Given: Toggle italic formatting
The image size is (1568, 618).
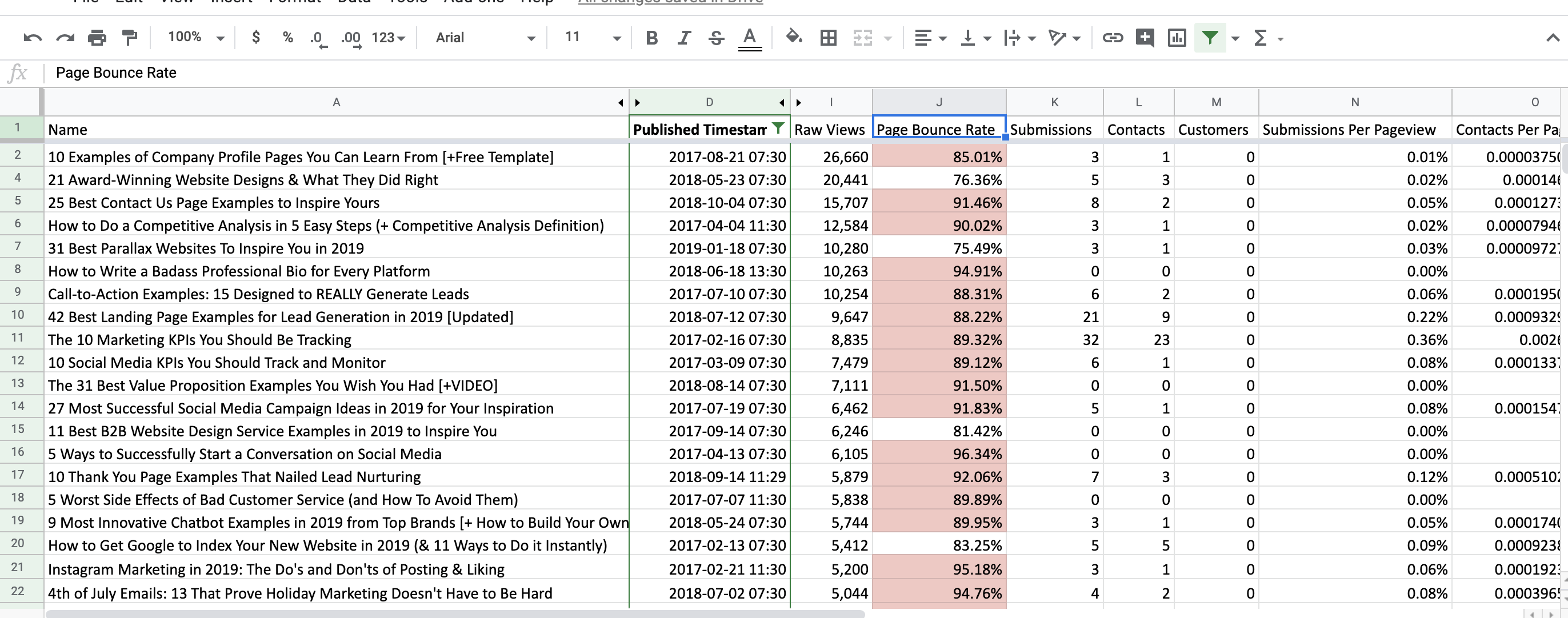Looking at the screenshot, I should 683,37.
